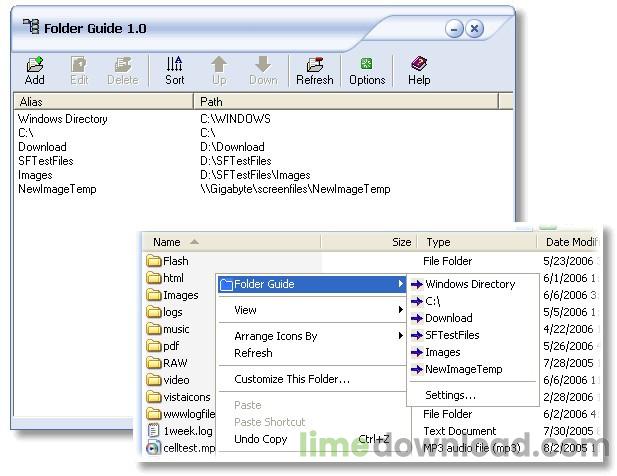Select the NewImageTemp alias row
Screen dimensions: 617x476
point(57,189)
